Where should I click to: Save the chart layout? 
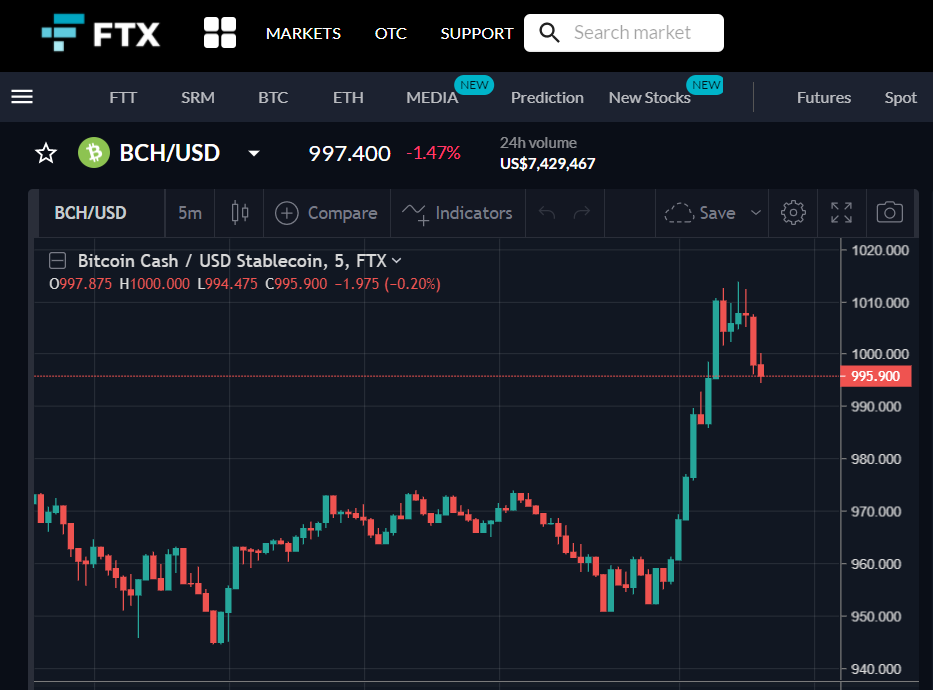pyautogui.click(x=700, y=213)
